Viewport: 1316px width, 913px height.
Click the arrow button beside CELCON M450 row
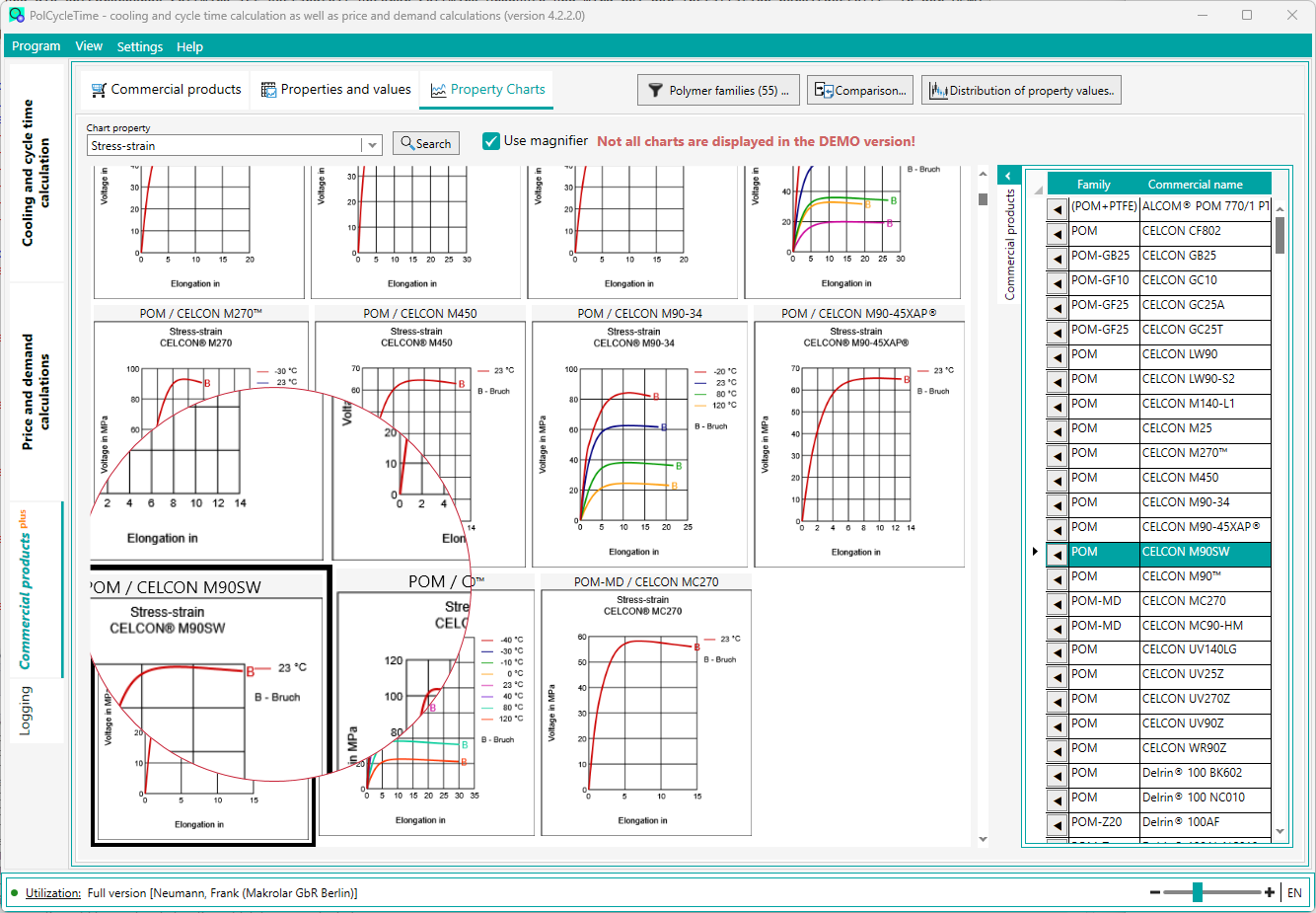pos(1058,481)
